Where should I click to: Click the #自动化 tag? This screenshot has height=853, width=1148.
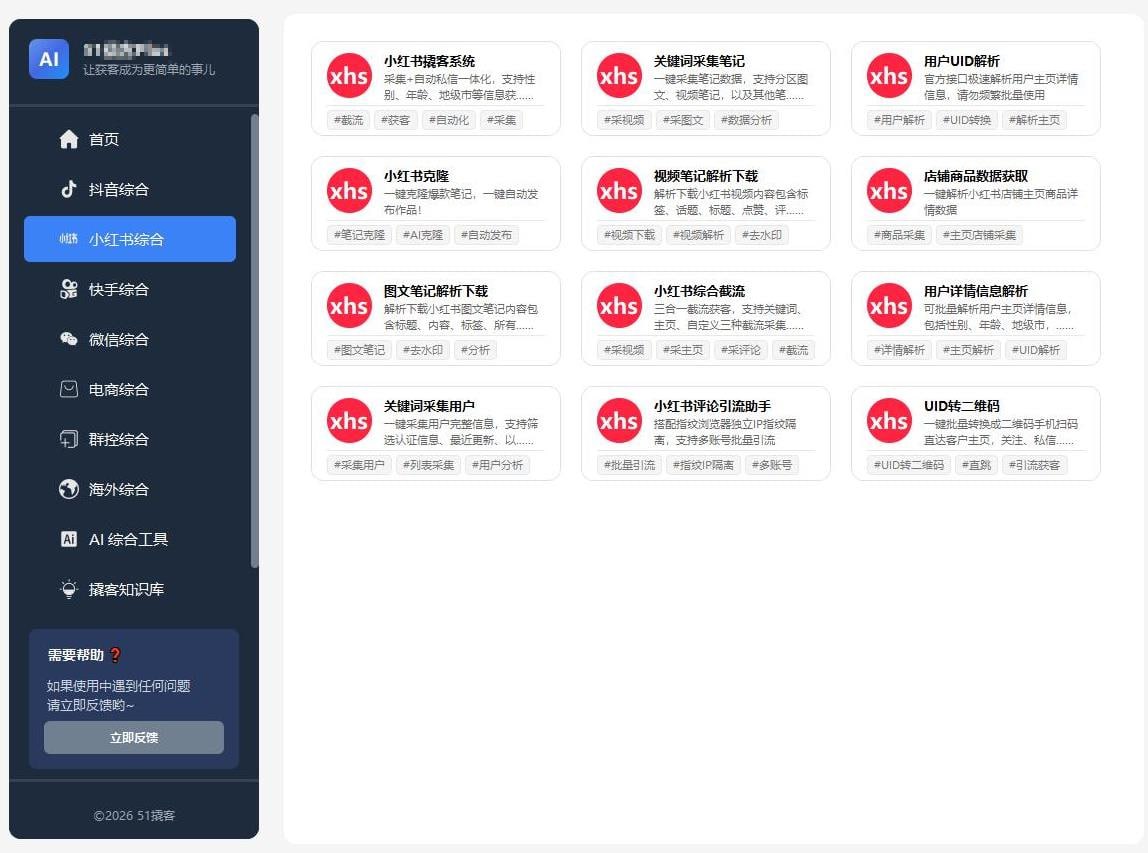click(x=449, y=120)
